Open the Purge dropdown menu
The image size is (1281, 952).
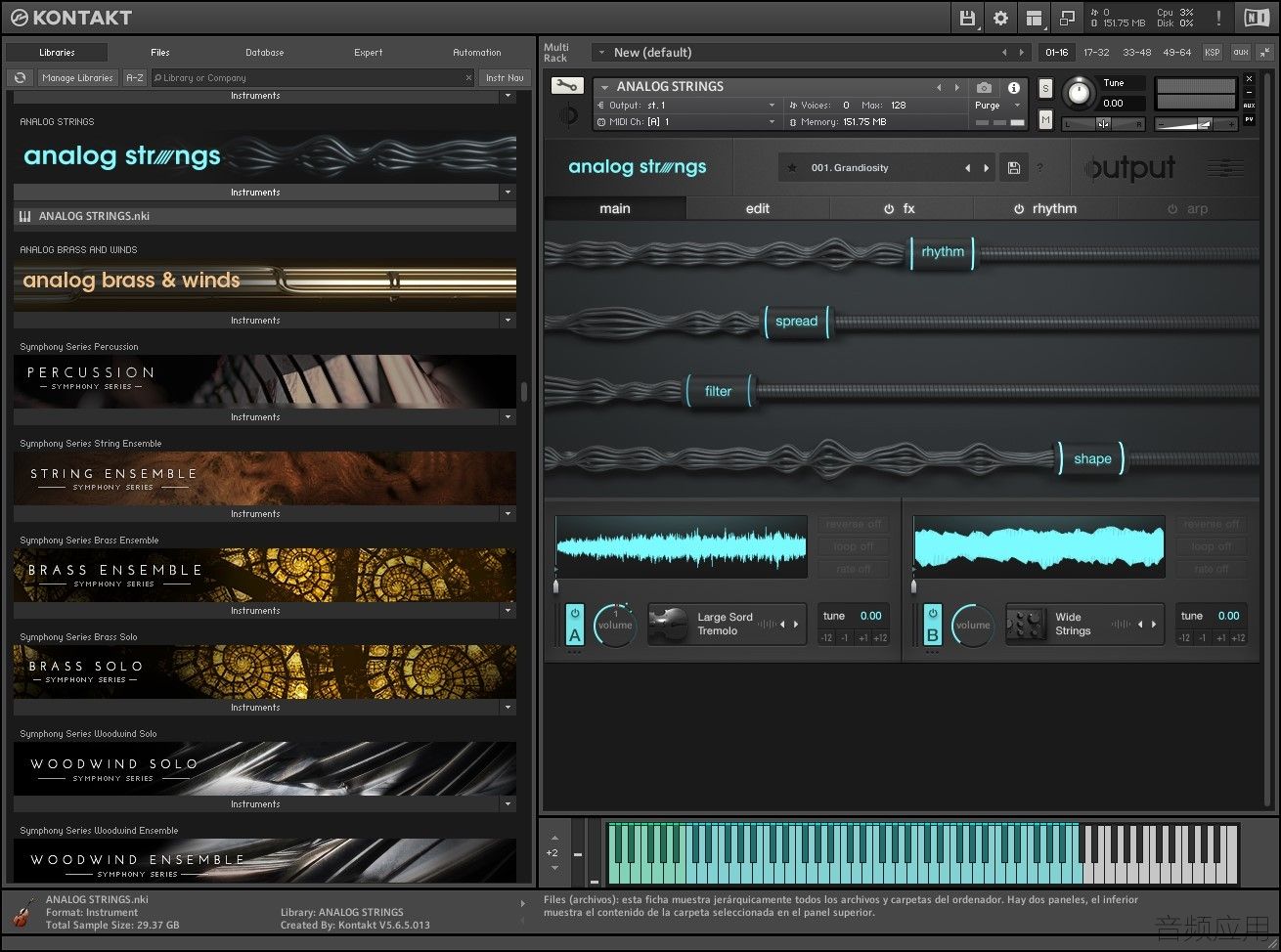click(x=998, y=106)
